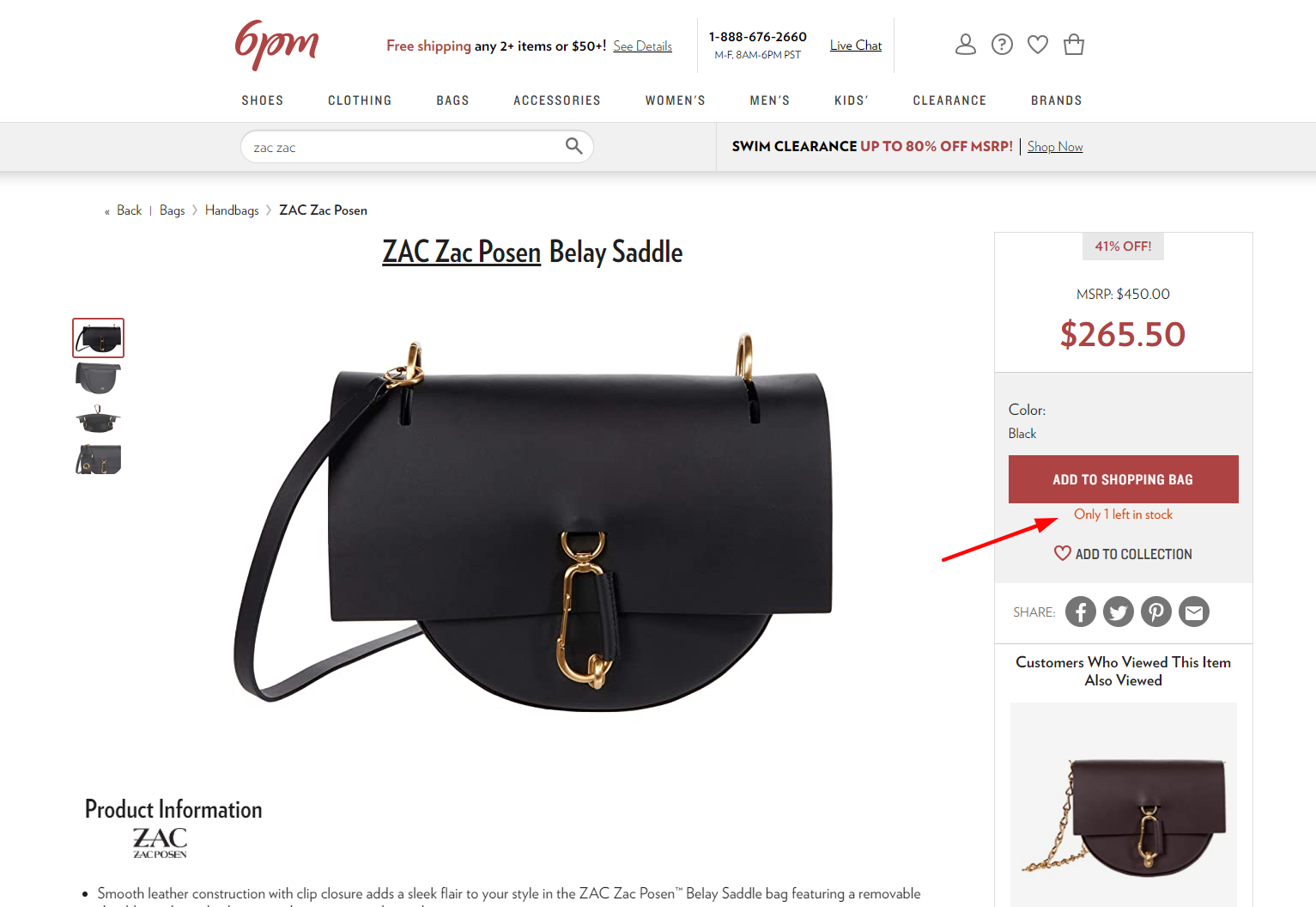Click the search magnifier icon
1316x907 pixels.
[x=573, y=146]
